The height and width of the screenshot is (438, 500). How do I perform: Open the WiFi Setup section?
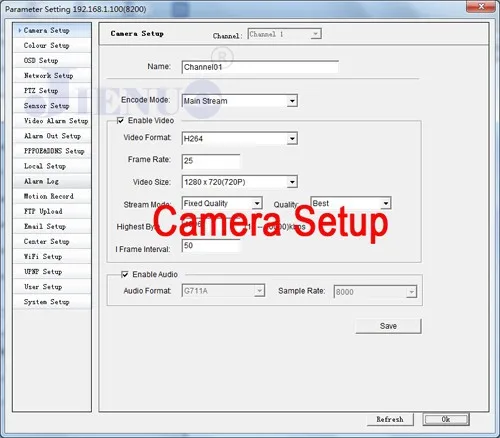(52, 256)
